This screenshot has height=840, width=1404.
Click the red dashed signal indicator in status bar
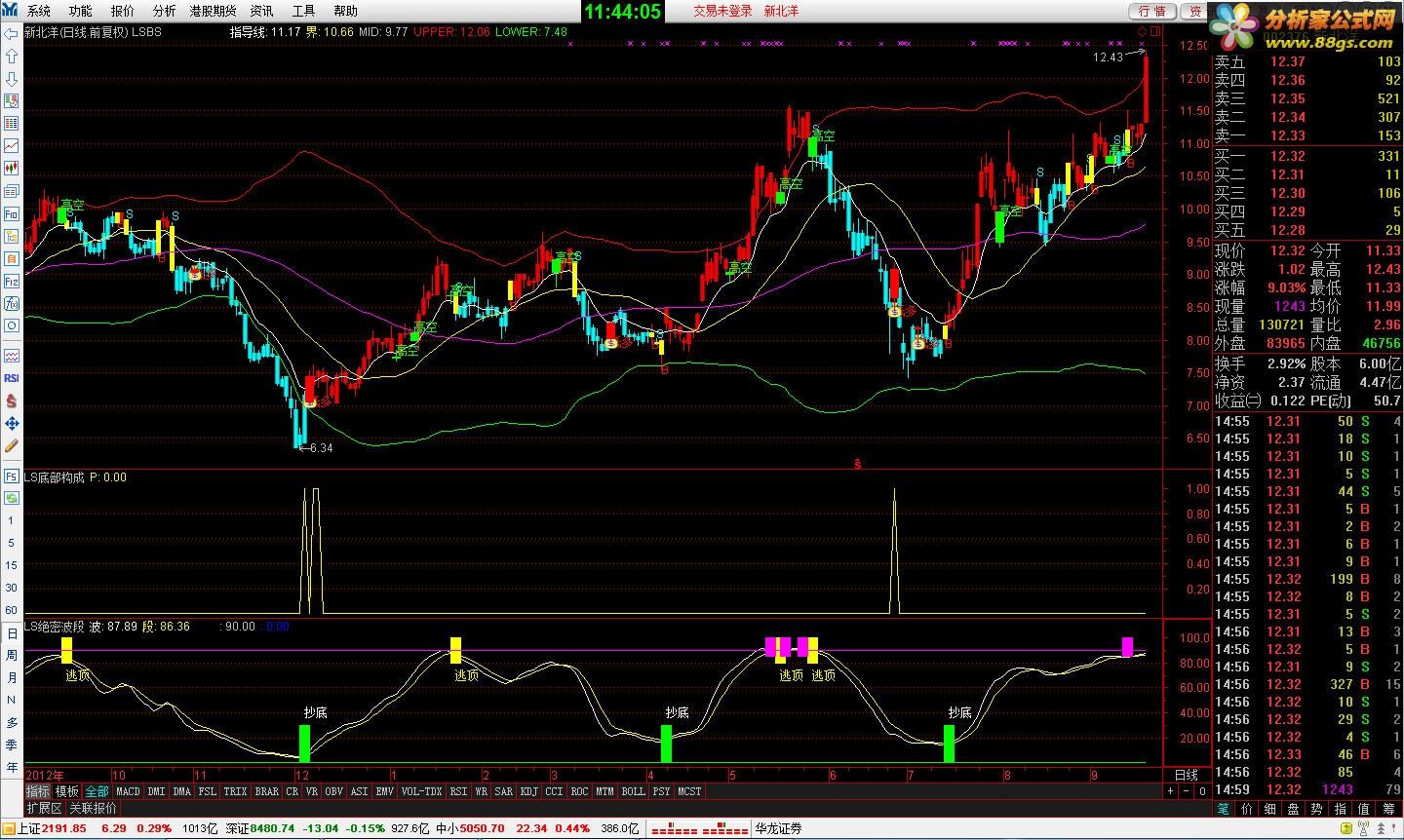(x=699, y=829)
